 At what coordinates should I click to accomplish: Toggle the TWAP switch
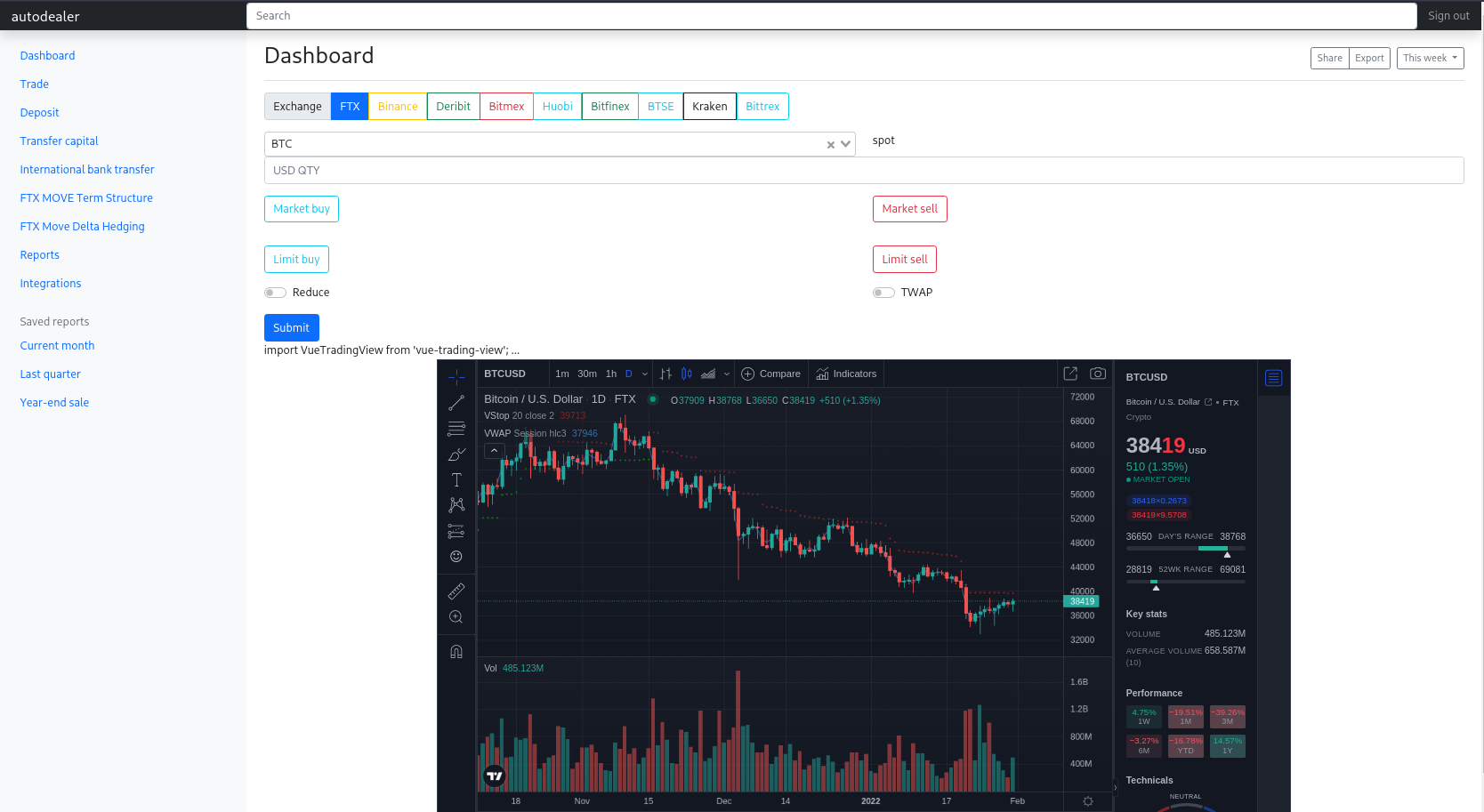[x=883, y=293]
